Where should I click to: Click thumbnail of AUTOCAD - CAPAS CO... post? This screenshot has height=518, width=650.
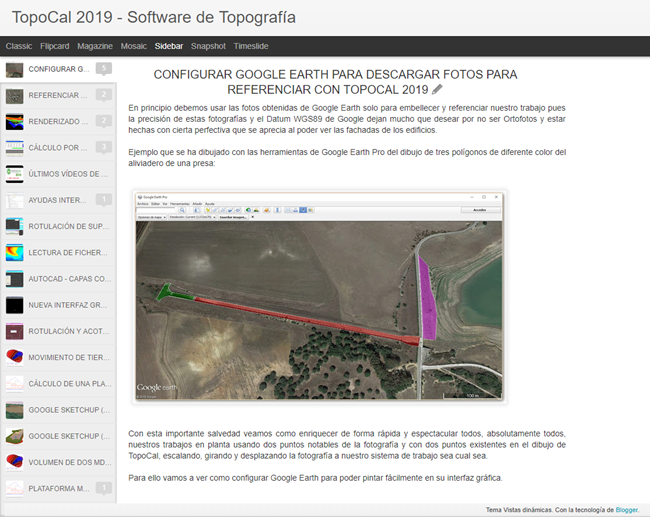click(x=15, y=279)
